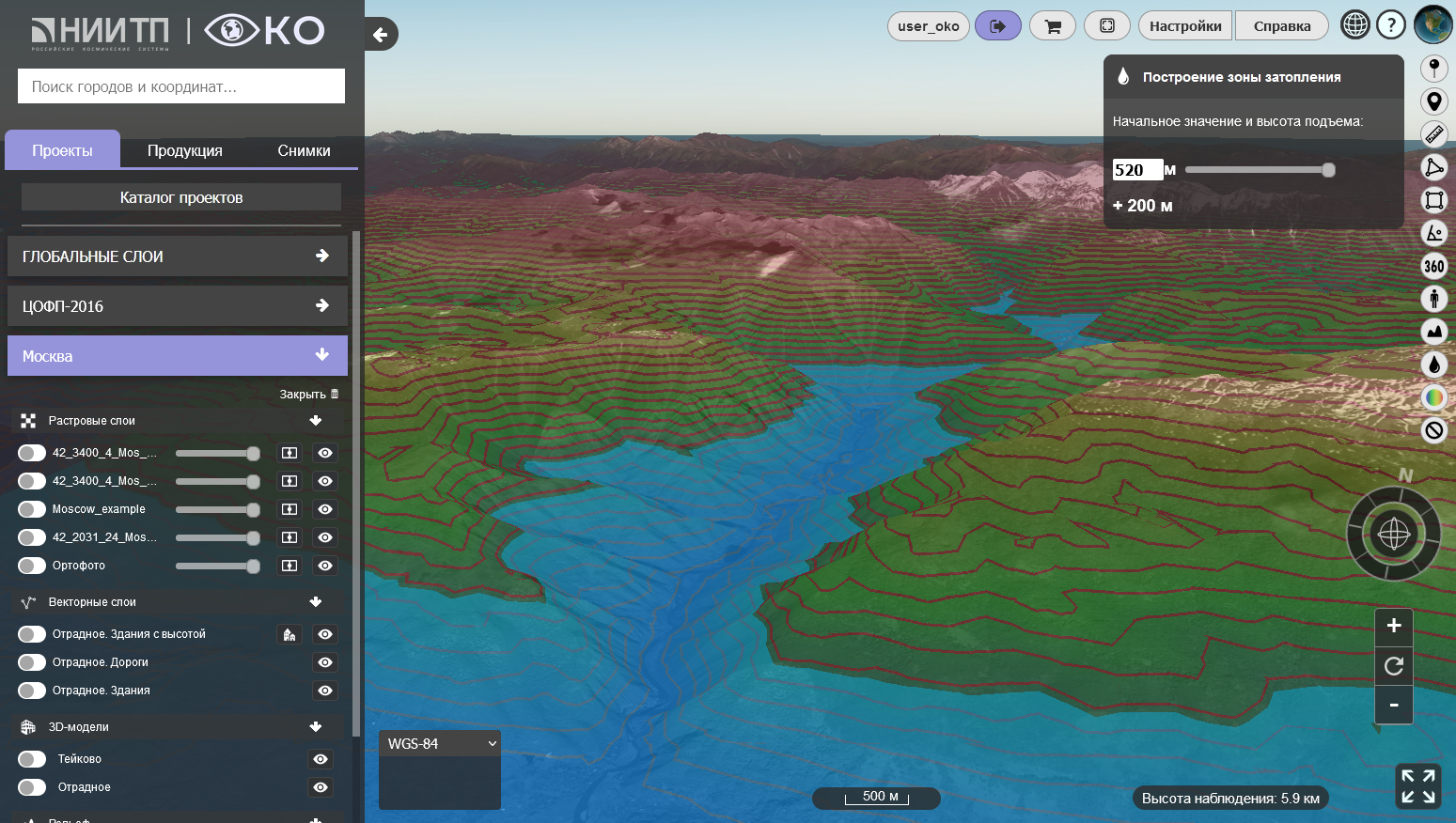This screenshot has height=823, width=1456.
Task: Open the WGS-84 coordinate system dropdown
Action: pyautogui.click(x=440, y=744)
